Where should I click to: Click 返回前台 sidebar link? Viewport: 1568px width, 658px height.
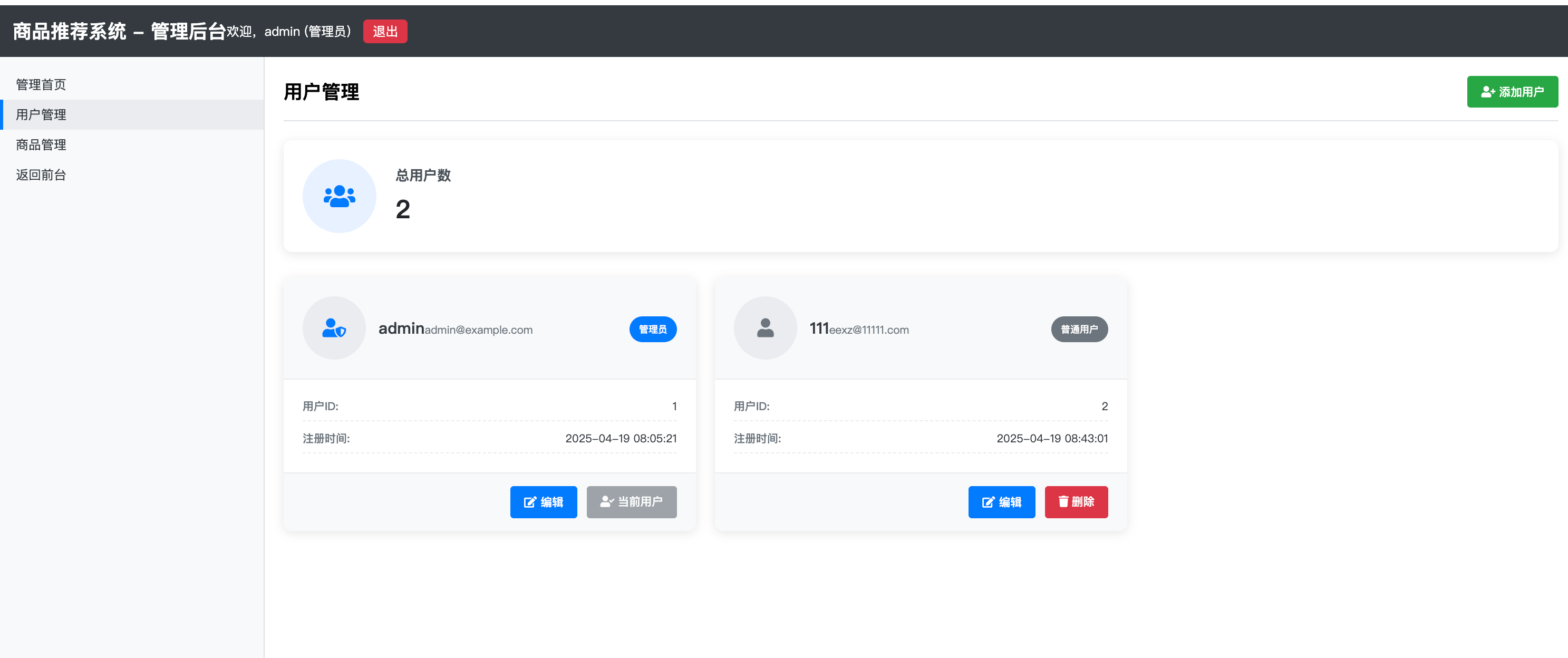coord(41,175)
